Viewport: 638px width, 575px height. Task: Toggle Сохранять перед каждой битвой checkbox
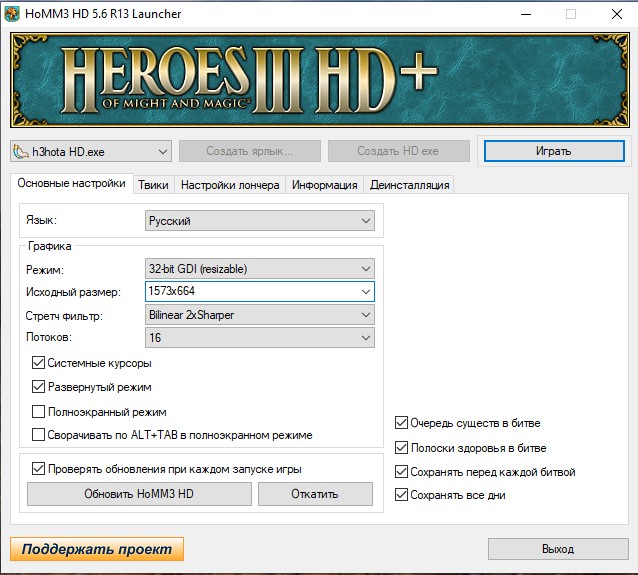coord(402,472)
